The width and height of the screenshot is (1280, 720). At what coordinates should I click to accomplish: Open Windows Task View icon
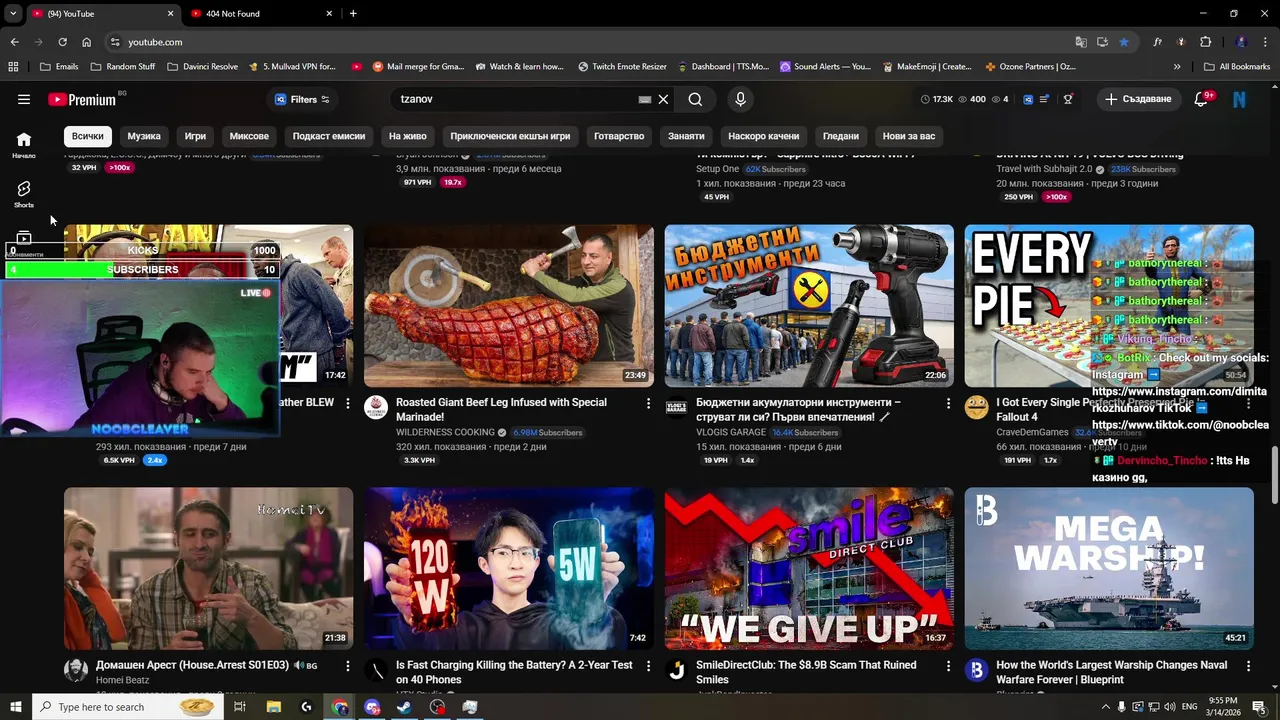click(x=240, y=707)
